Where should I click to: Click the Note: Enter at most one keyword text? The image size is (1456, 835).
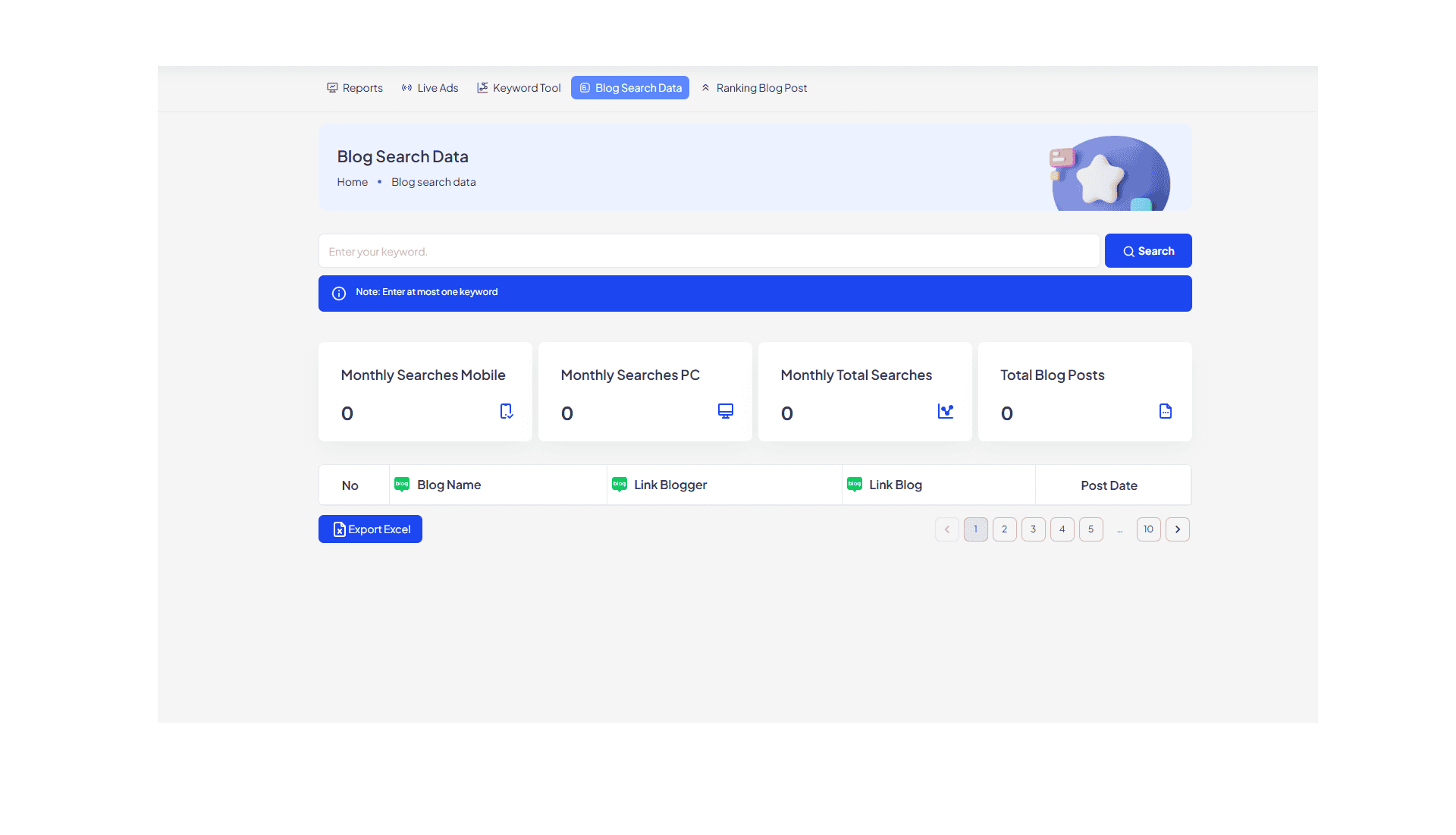tap(427, 292)
